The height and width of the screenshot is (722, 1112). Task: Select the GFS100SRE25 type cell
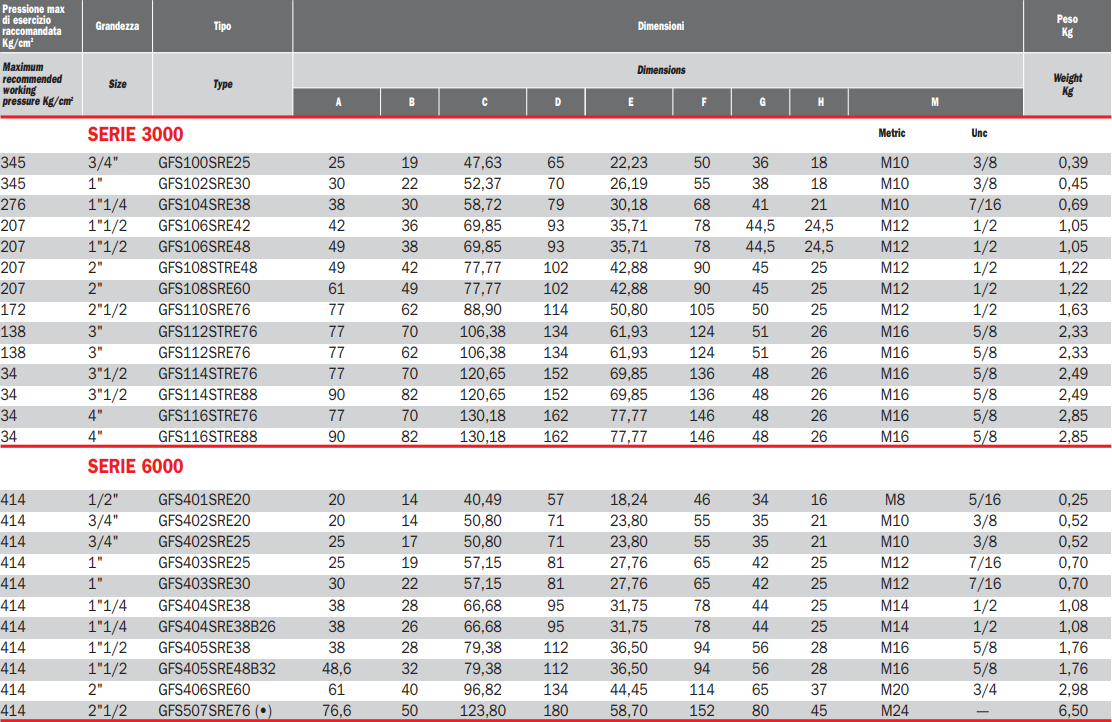click(204, 163)
